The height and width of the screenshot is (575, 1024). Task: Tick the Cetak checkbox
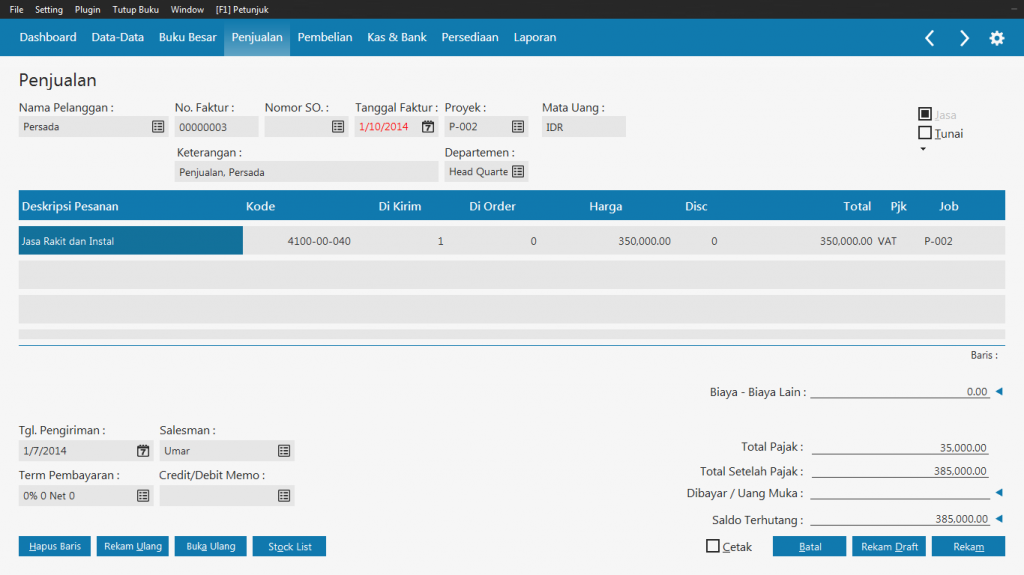[x=713, y=546]
